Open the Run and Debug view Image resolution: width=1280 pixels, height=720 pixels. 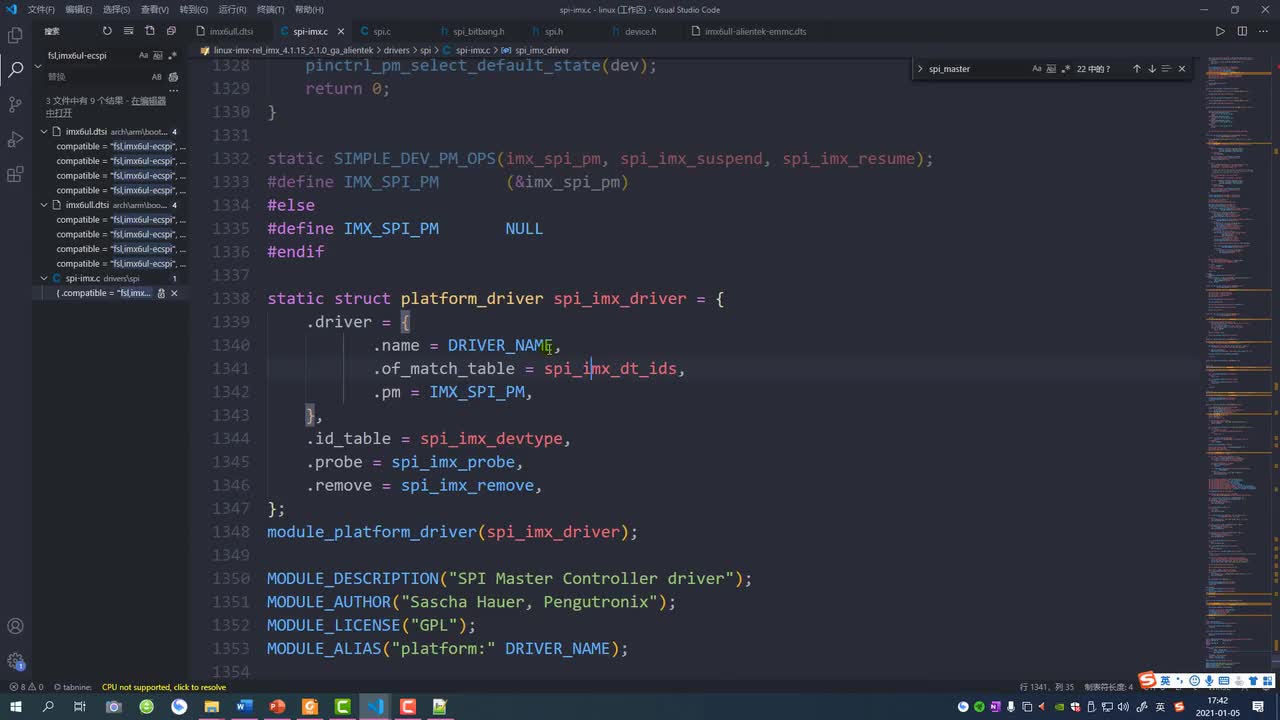pyautogui.click(x=15, y=139)
